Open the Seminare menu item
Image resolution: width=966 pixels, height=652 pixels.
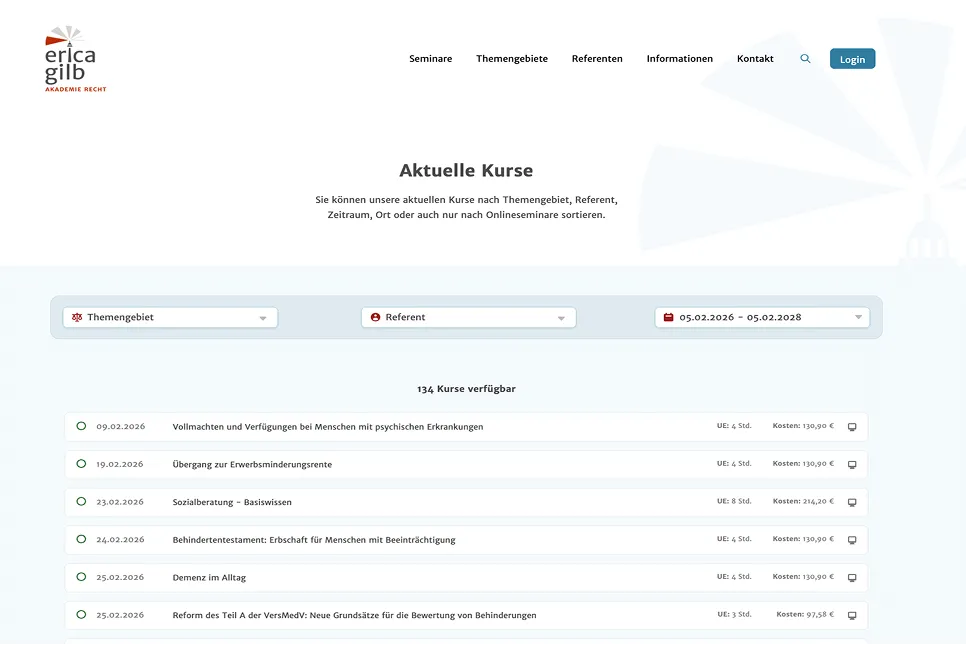pyautogui.click(x=430, y=59)
